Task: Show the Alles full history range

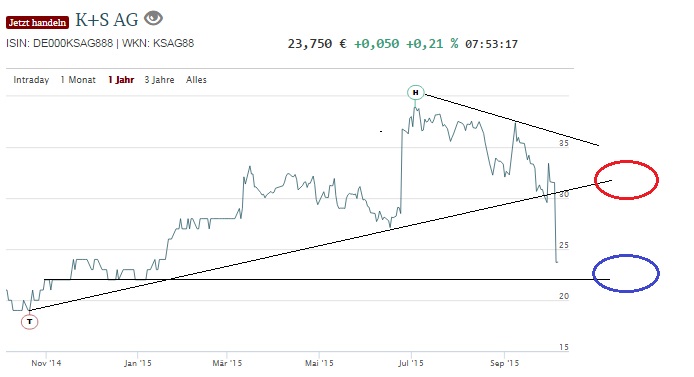Action: point(196,80)
